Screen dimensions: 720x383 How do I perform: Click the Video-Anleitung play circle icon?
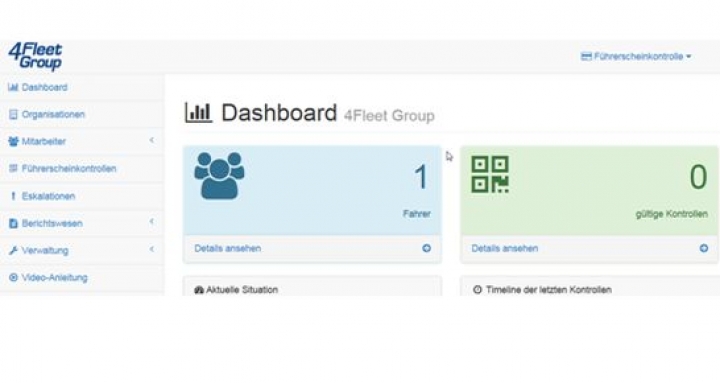coord(13,277)
